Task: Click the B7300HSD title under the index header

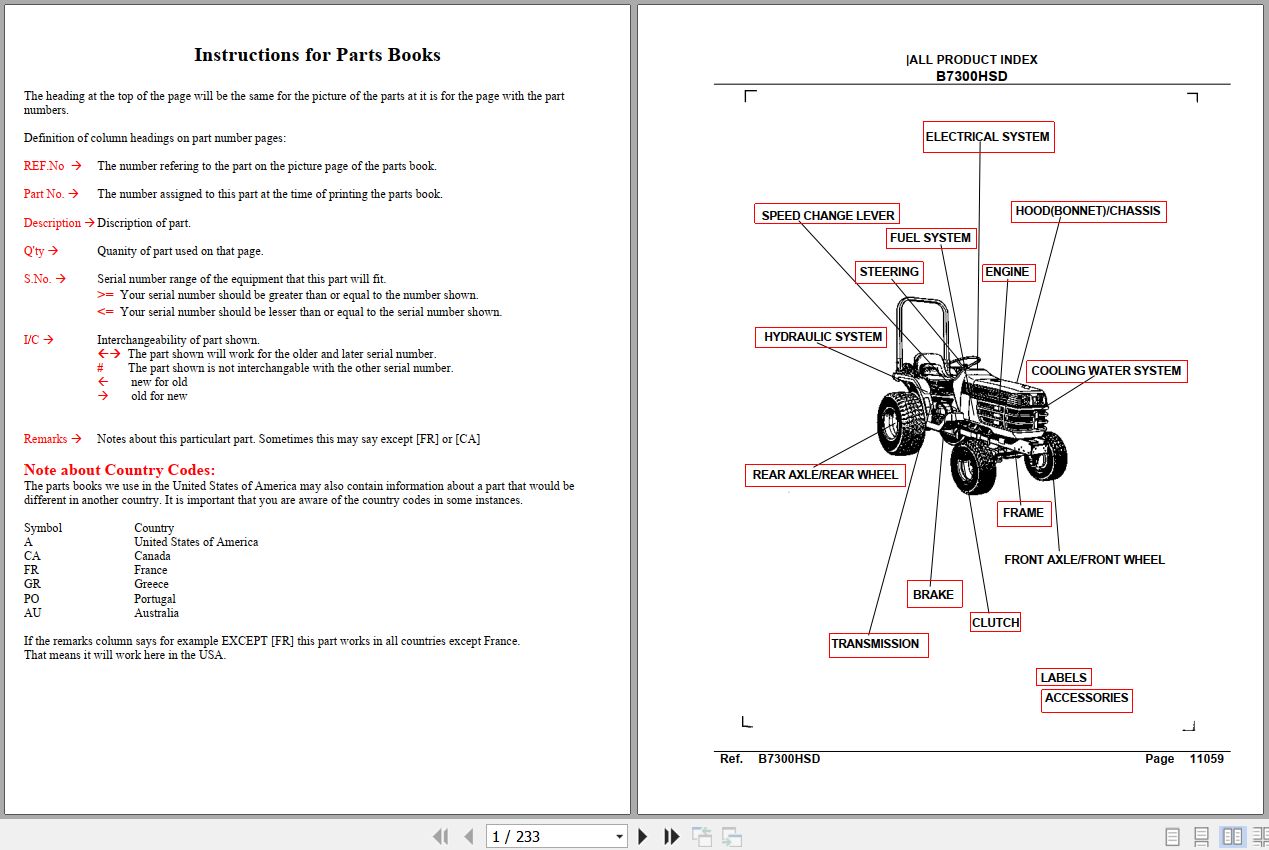Action: [971, 76]
